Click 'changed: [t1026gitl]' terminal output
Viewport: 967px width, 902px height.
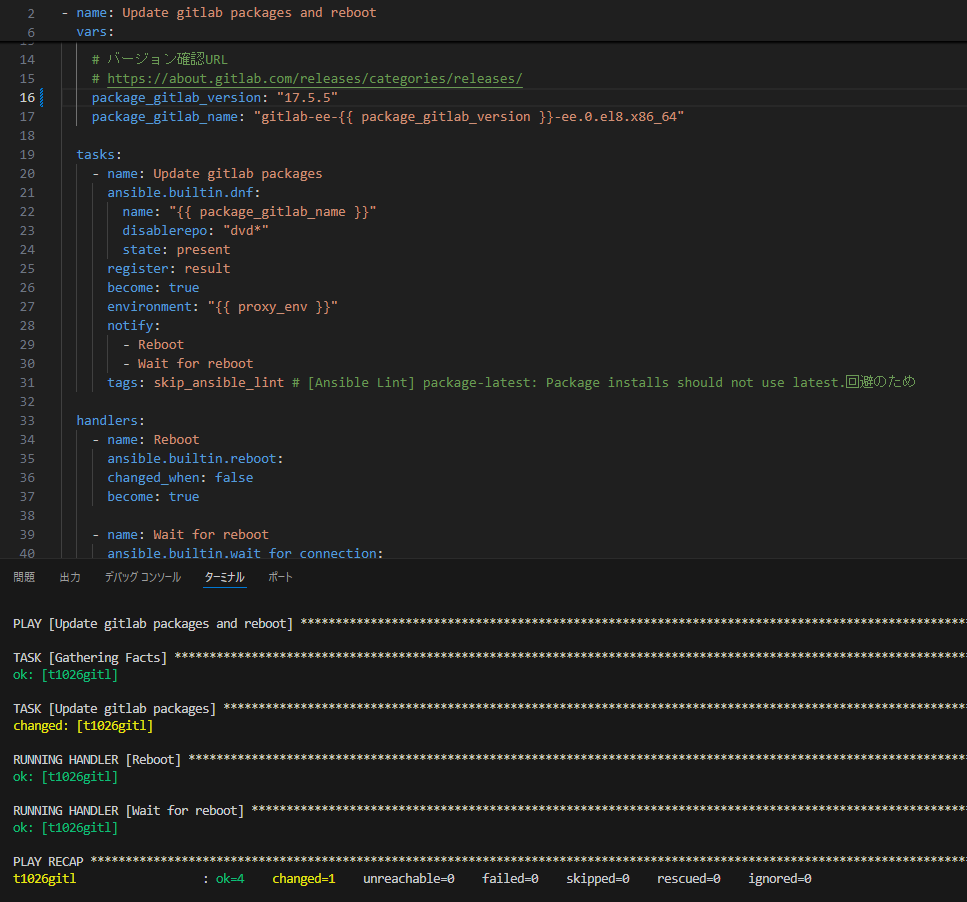pyautogui.click(x=83, y=726)
